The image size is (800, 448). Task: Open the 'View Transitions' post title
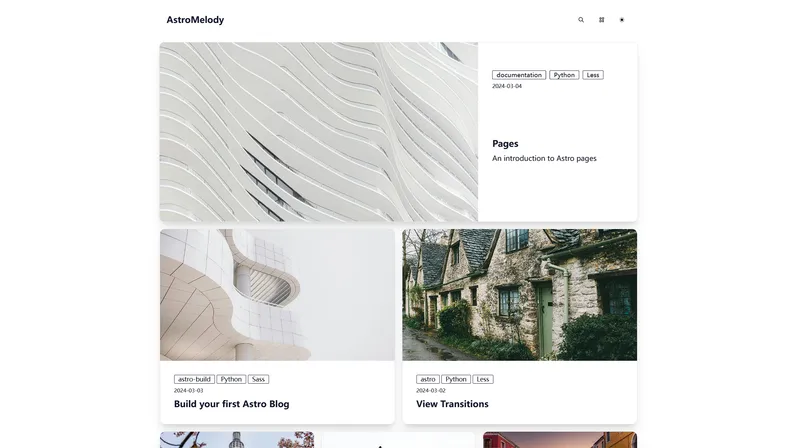point(452,404)
